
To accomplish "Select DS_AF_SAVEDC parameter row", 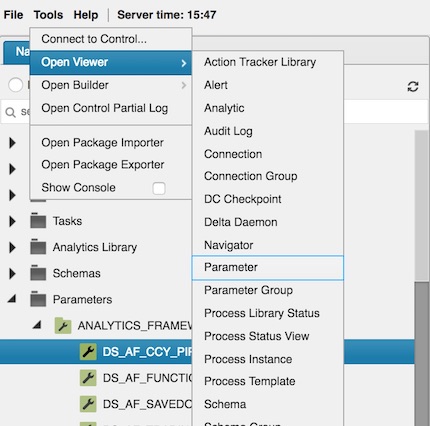I will (x=96, y=404).
